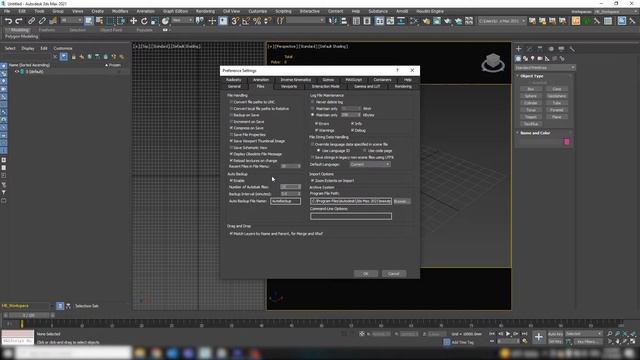Click the Redo arrow icon

pyautogui.click(x=18, y=21)
